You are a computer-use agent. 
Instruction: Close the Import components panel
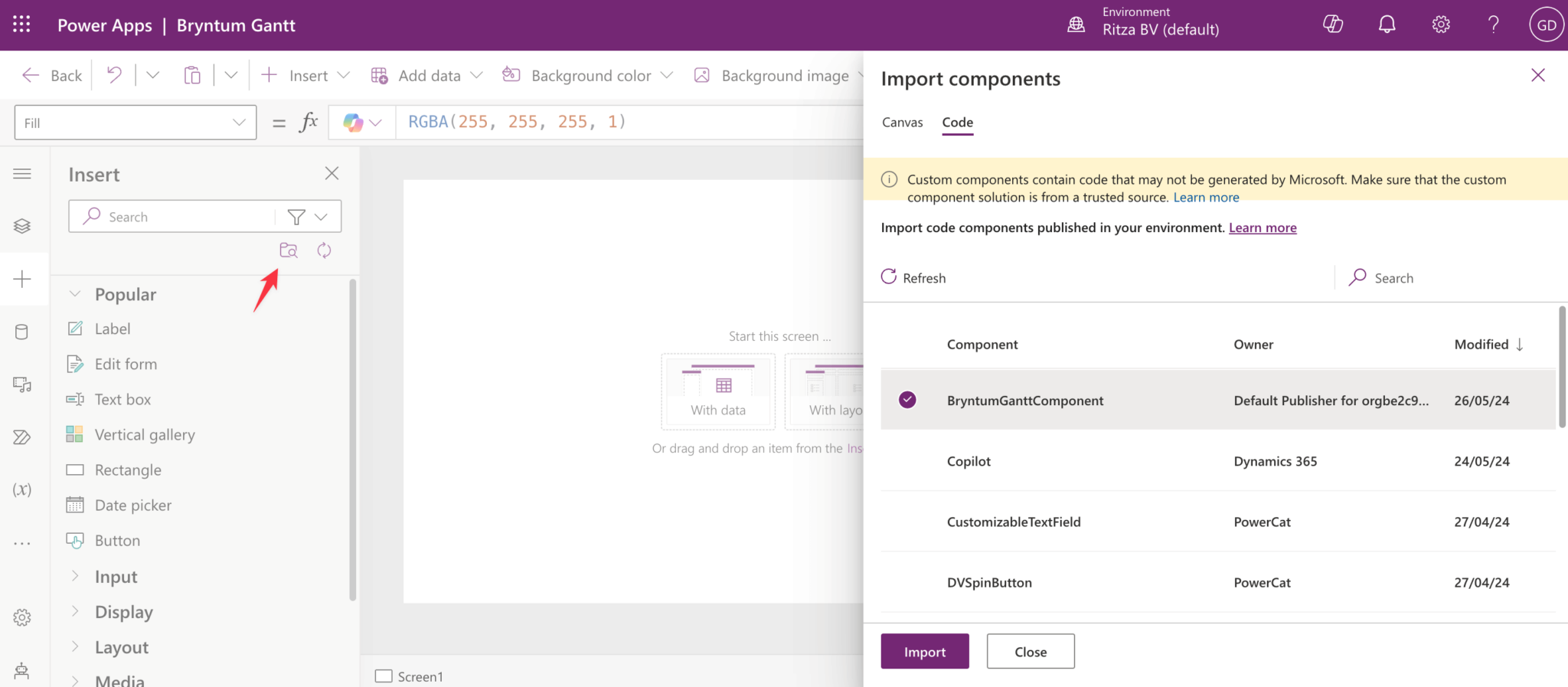coord(1537,75)
